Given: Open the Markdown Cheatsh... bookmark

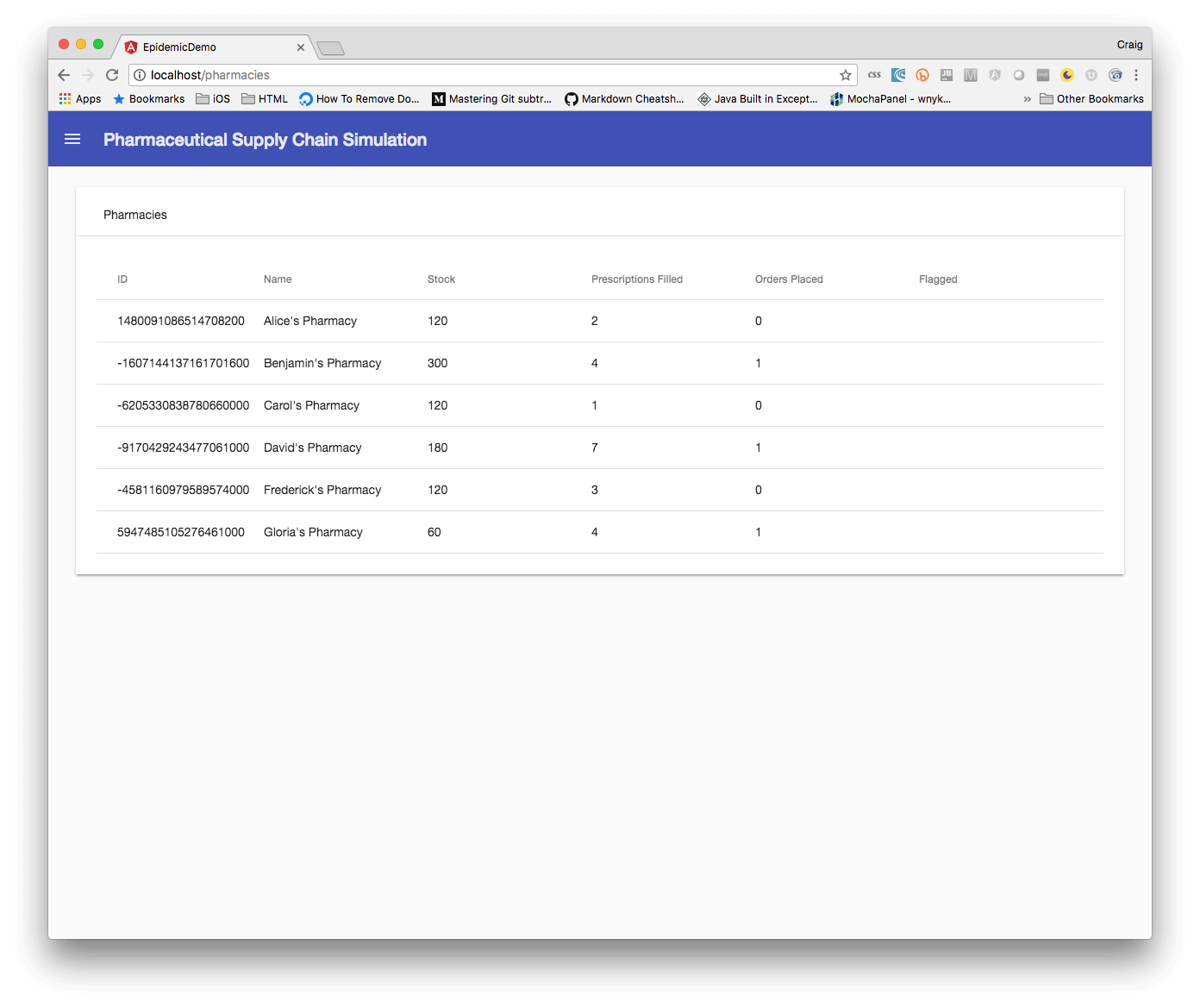Looking at the screenshot, I should 624,99.
